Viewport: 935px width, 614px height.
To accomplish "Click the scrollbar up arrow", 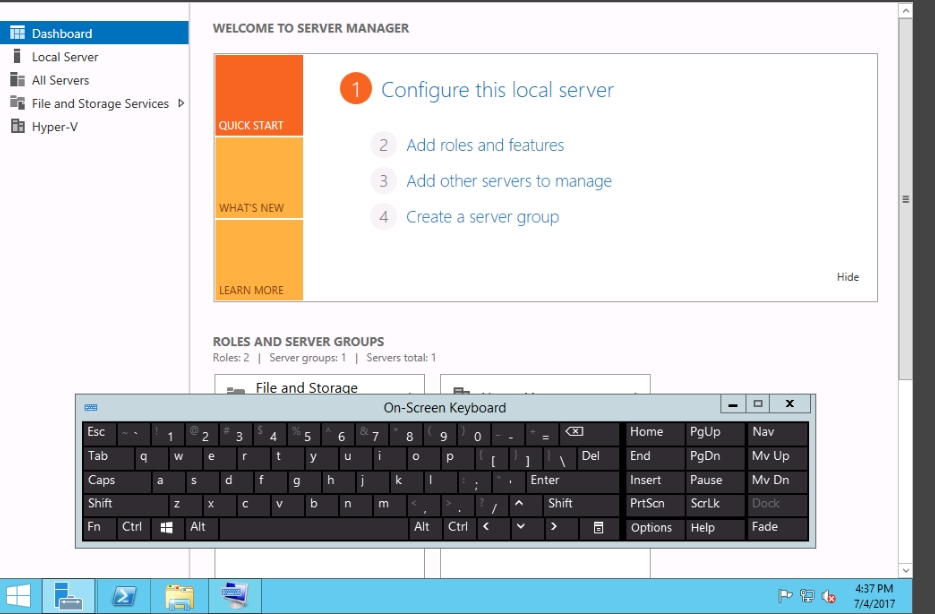I will click(905, 10).
